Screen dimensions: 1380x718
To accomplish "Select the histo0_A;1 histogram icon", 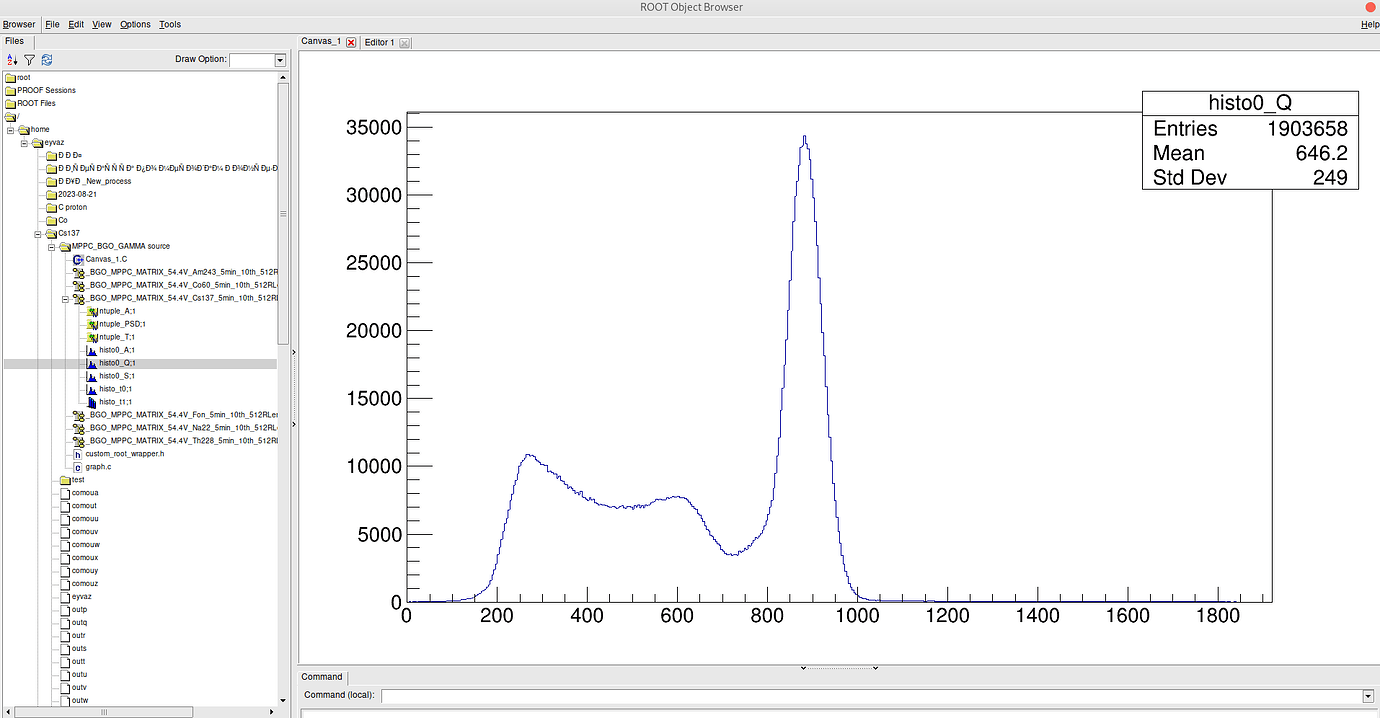I will coord(92,350).
